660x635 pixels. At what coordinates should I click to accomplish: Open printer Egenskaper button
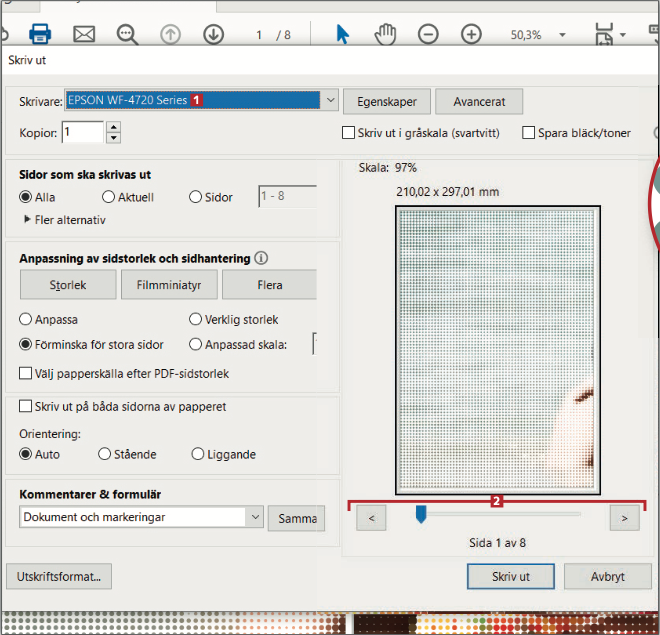[387, 102]
